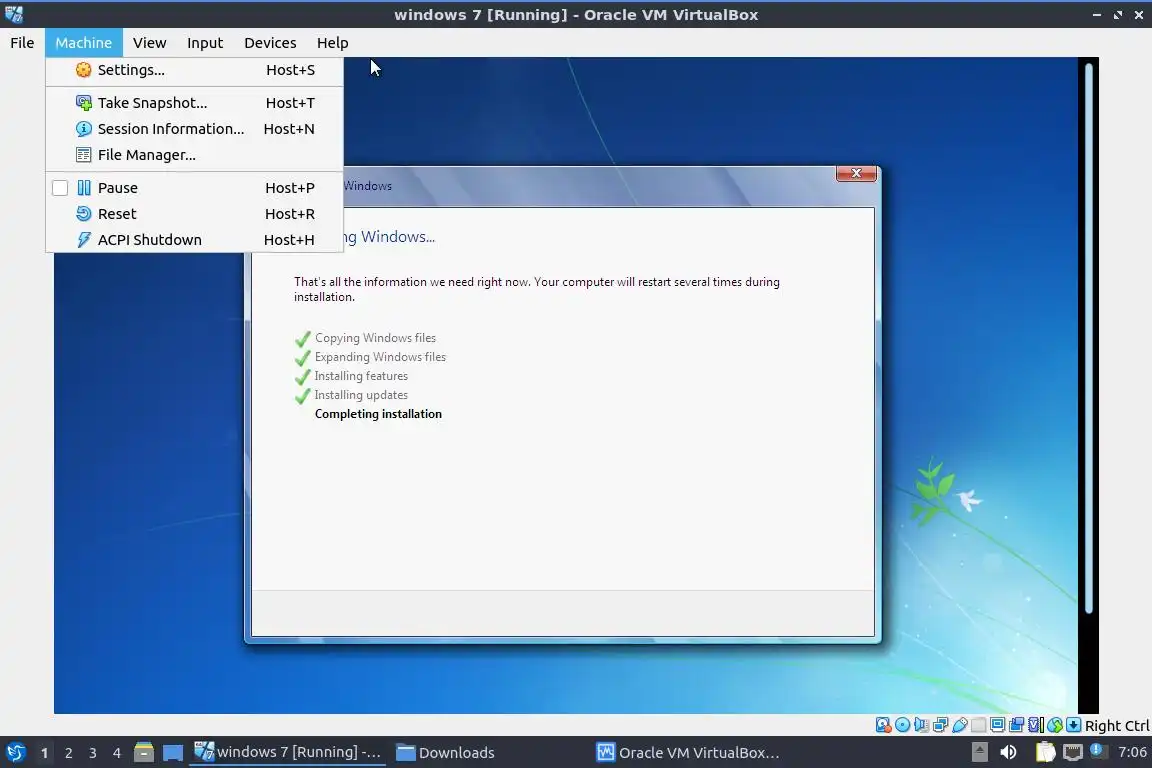Click Reset in the Machine menu
The height and width of the screenshot is (768, 1152).
pyautogui.click(x=195, y=214)
